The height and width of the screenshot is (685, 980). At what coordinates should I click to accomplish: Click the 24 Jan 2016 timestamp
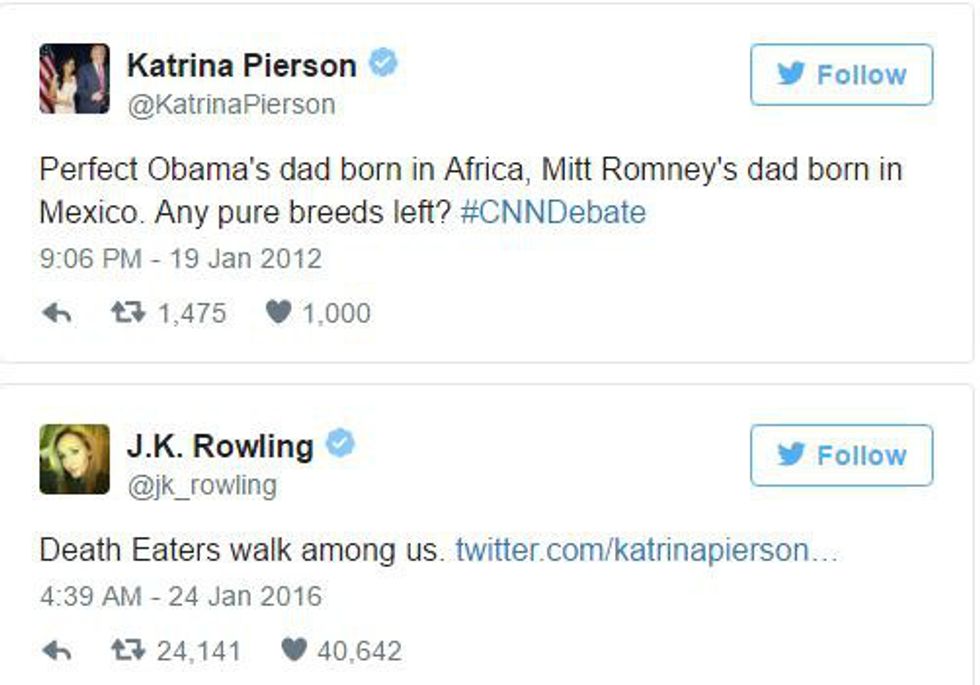181,598
